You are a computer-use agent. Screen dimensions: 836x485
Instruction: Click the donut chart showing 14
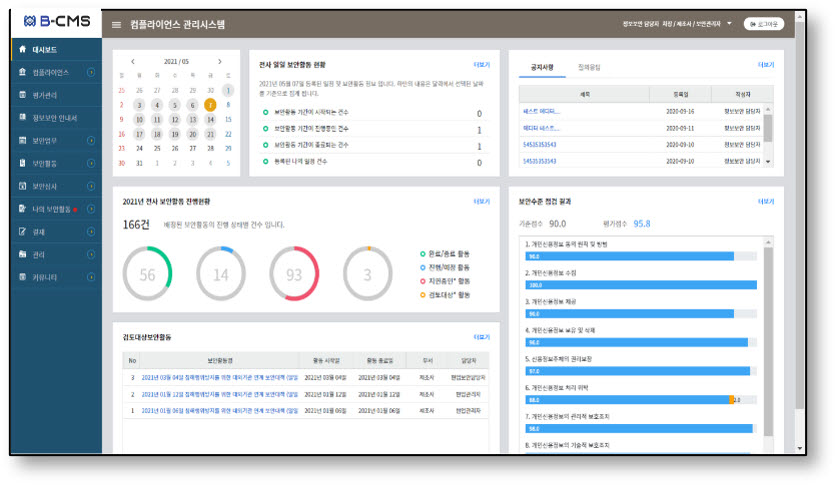pyautogui.click(x=221, y=273)
